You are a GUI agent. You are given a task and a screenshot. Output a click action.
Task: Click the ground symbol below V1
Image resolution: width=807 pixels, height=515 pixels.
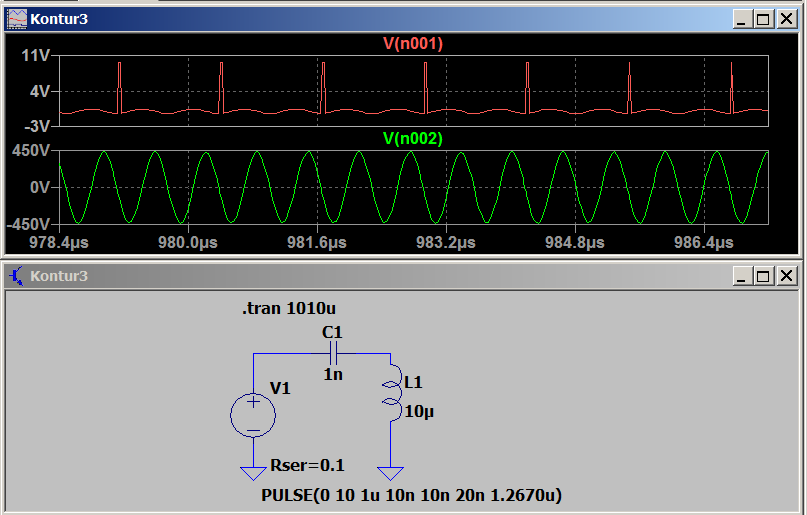254,474
